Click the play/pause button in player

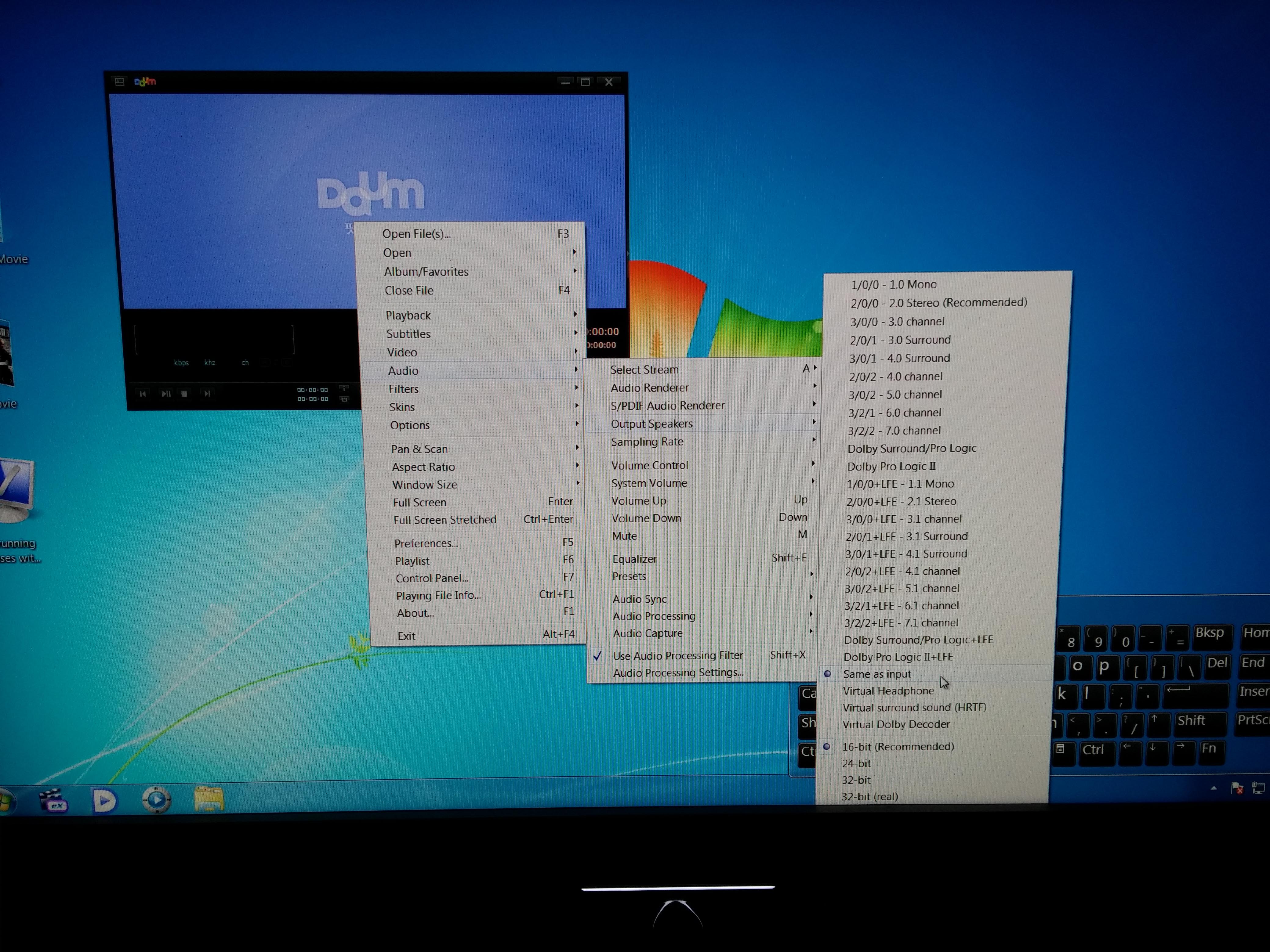[x=166, y=394]
